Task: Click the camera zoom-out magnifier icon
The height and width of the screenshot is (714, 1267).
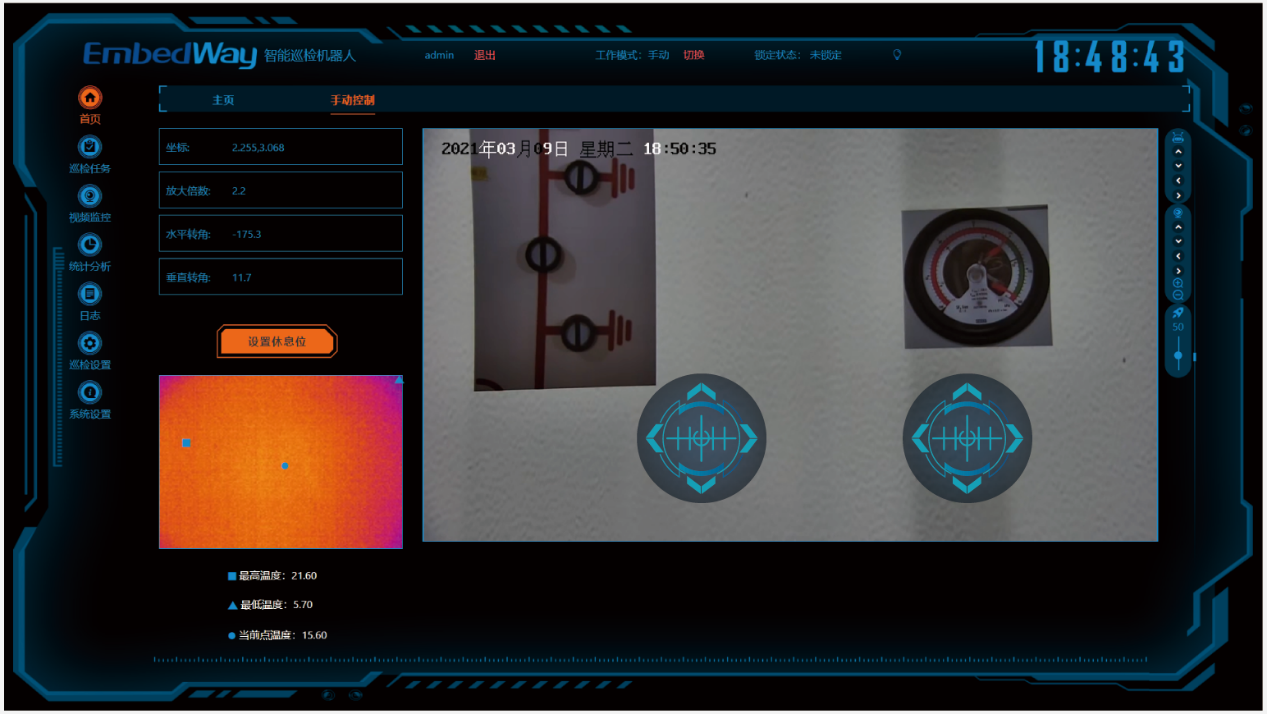Action: [x=1178, y=295]
